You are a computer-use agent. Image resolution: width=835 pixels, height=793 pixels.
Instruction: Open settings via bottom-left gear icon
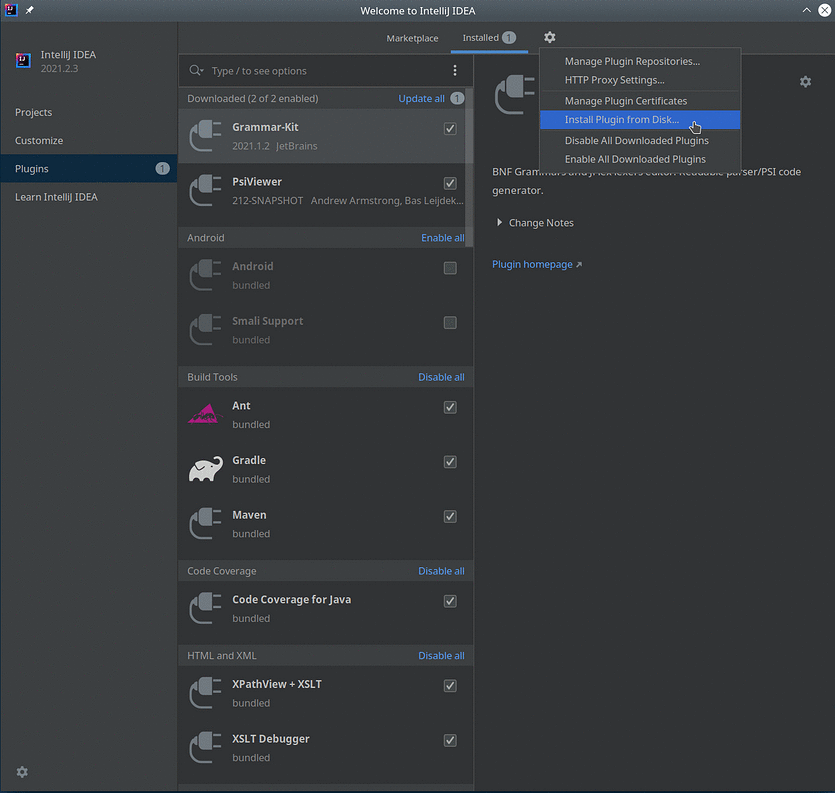point(22,772)
